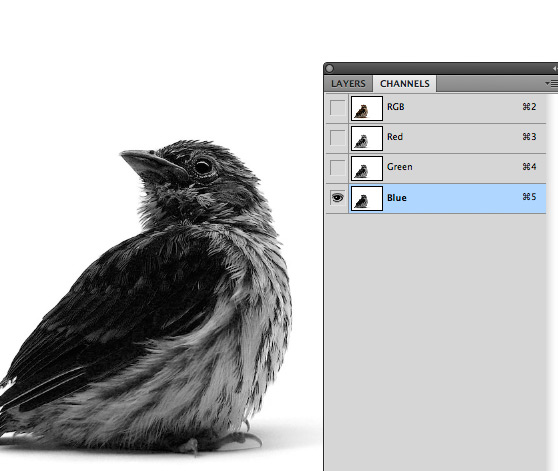Close the panel using the round button
This screenshot has height=471, width=558.
click(330, 68)
